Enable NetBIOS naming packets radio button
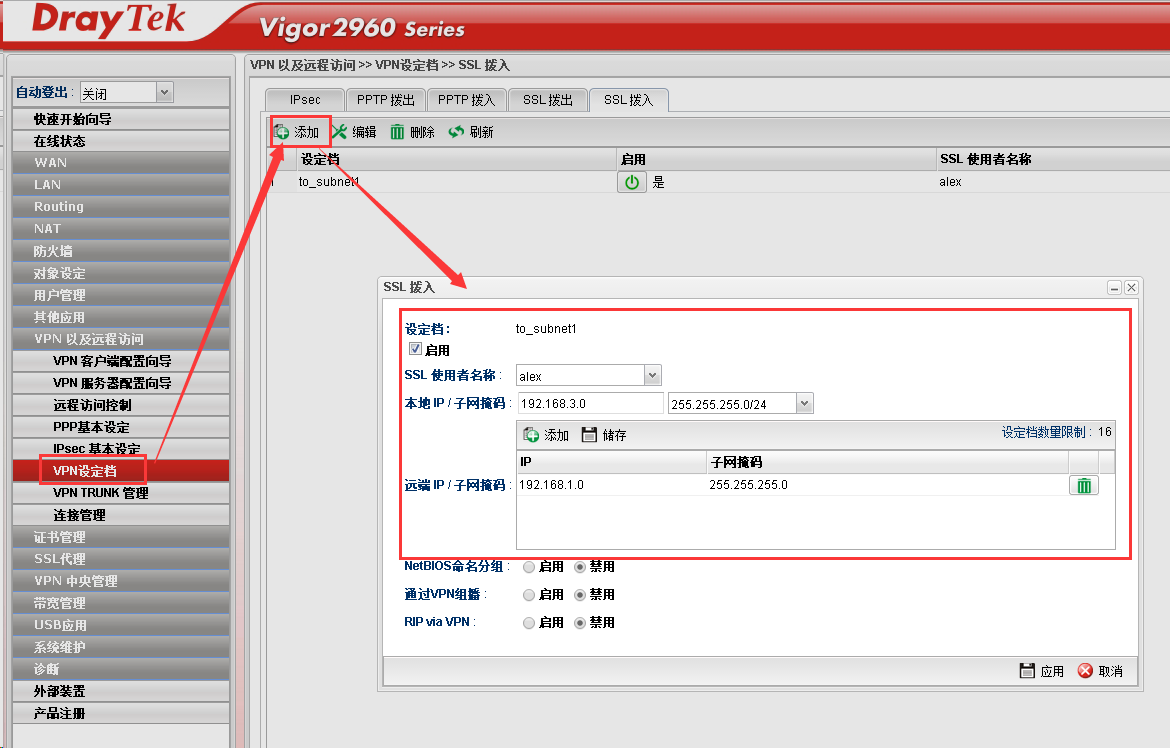This screenshot has width=1170, height=748. click(529, 566)
